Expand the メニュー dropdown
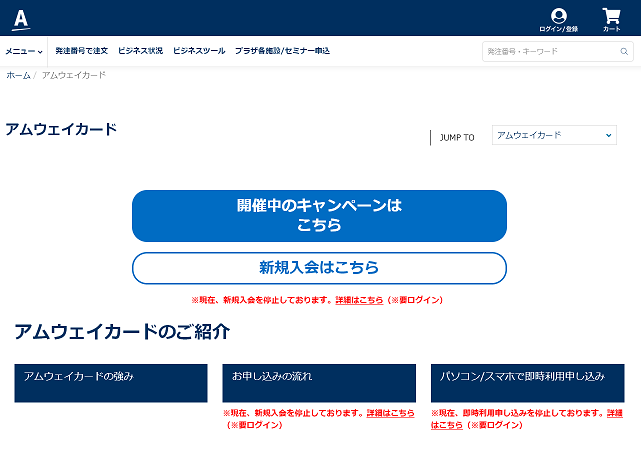 click(24, 52)
